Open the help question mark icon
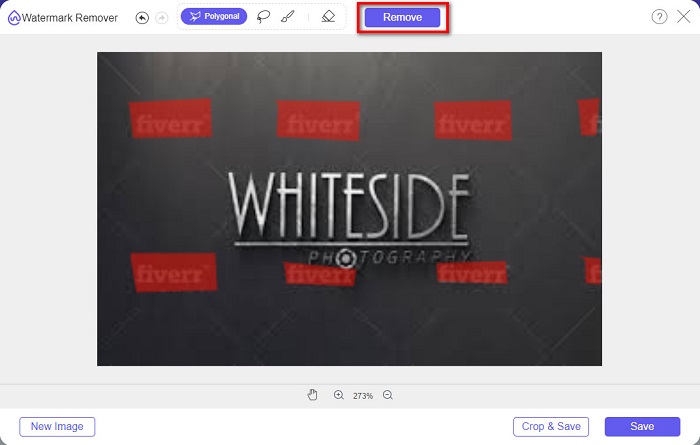This screenshot has height=445, width=700. pos(659,17)
